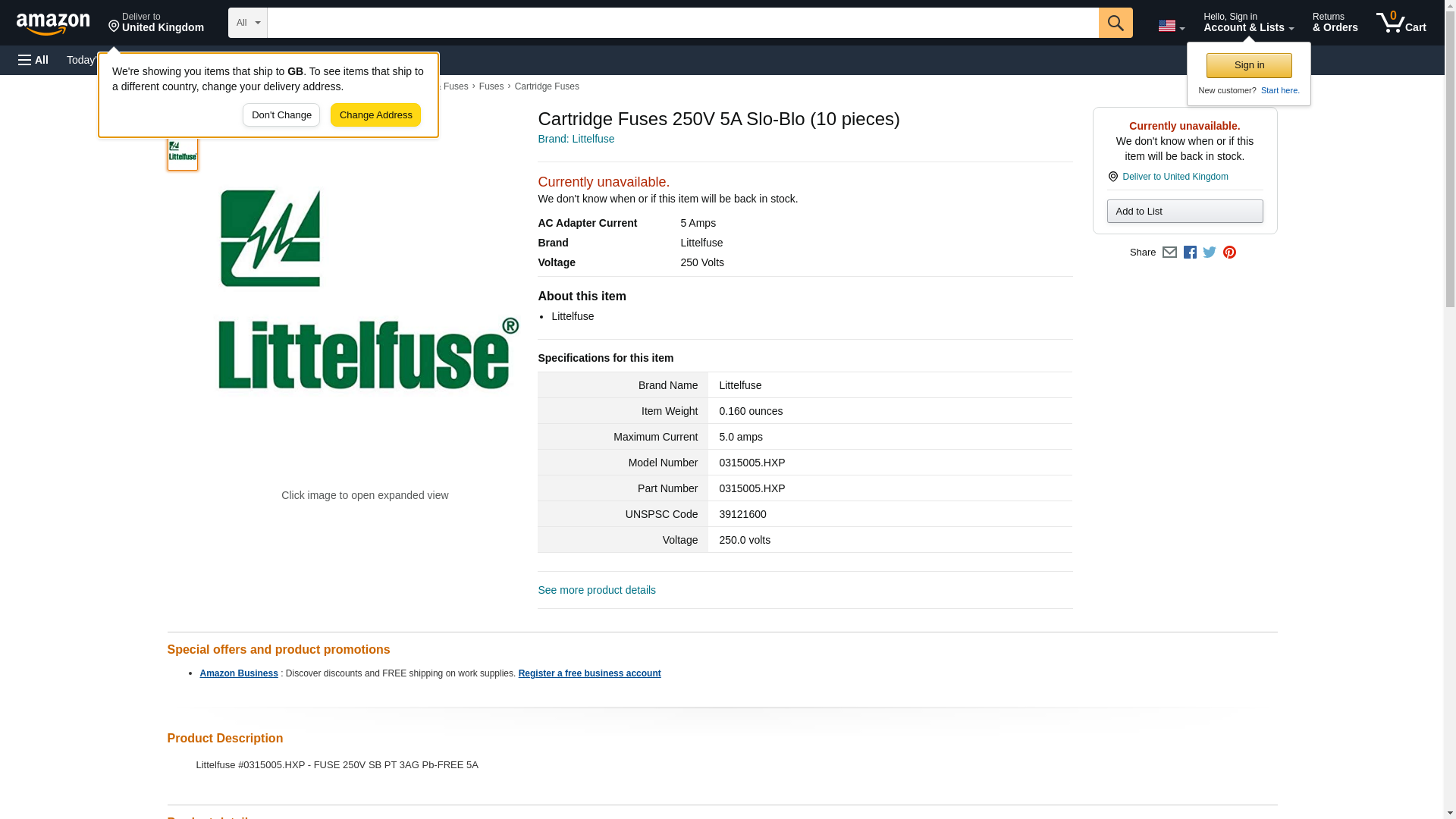Select the Cartridge Fuses breadcrumb
The image size is (1456, 819).
(546, 86)
